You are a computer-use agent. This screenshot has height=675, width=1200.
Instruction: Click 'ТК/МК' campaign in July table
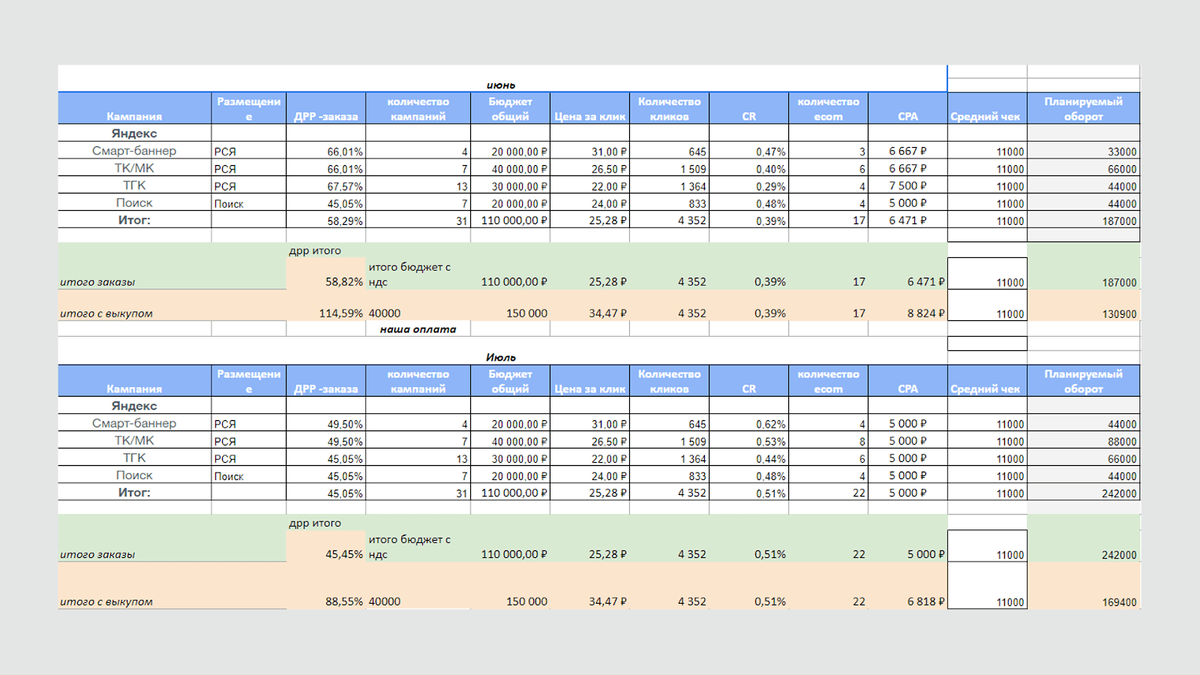point(134,441)
